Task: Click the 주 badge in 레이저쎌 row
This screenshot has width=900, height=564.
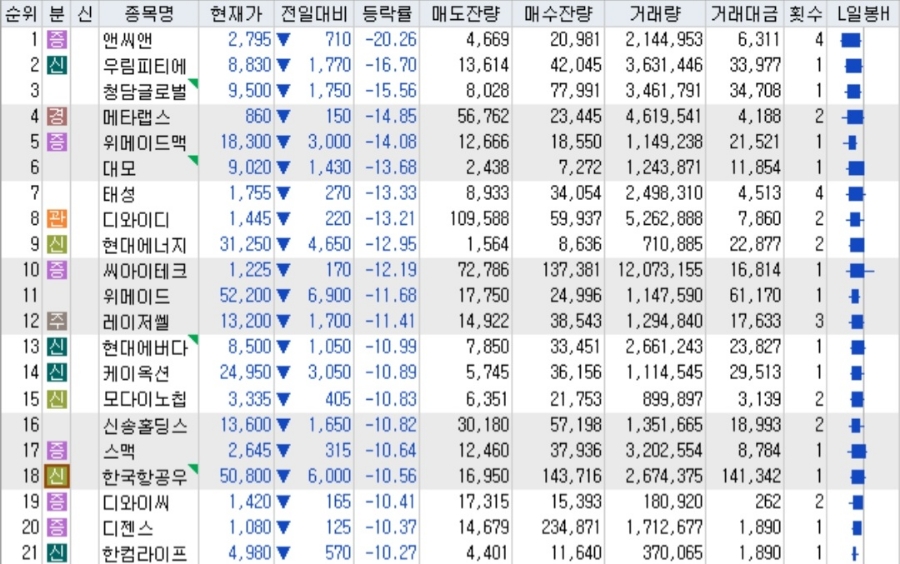Action: click(x=56, y=321)
